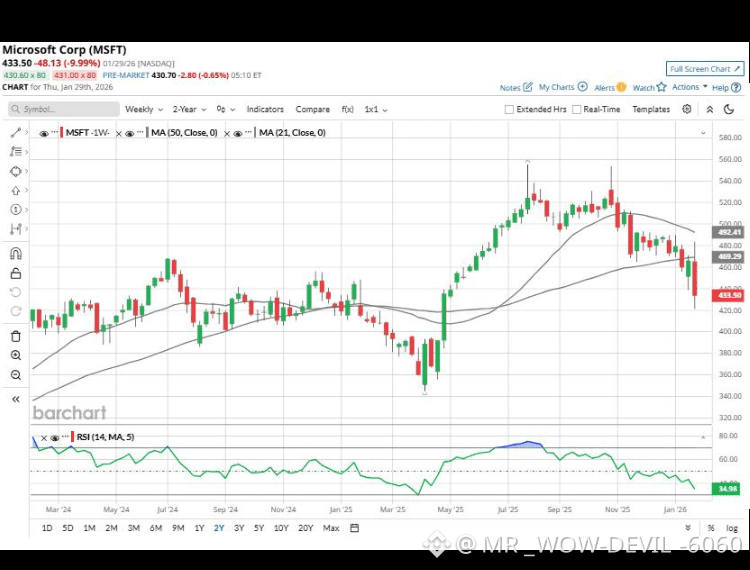Toggle the magnet snap tool
Image resolution: width=750 pixels, height=570 pixels.
pyautogui.click(x=15, y=253)
